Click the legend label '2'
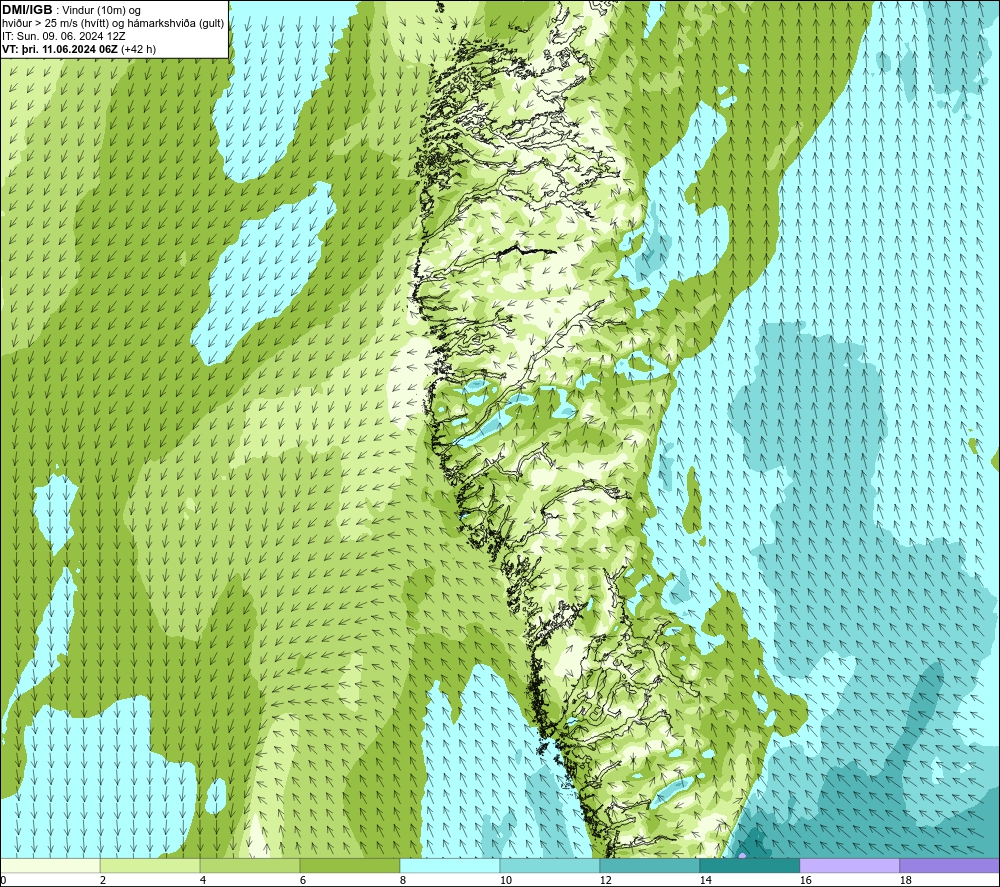Viewport: 1000px width, 887px height. click(x=103, y=881)
